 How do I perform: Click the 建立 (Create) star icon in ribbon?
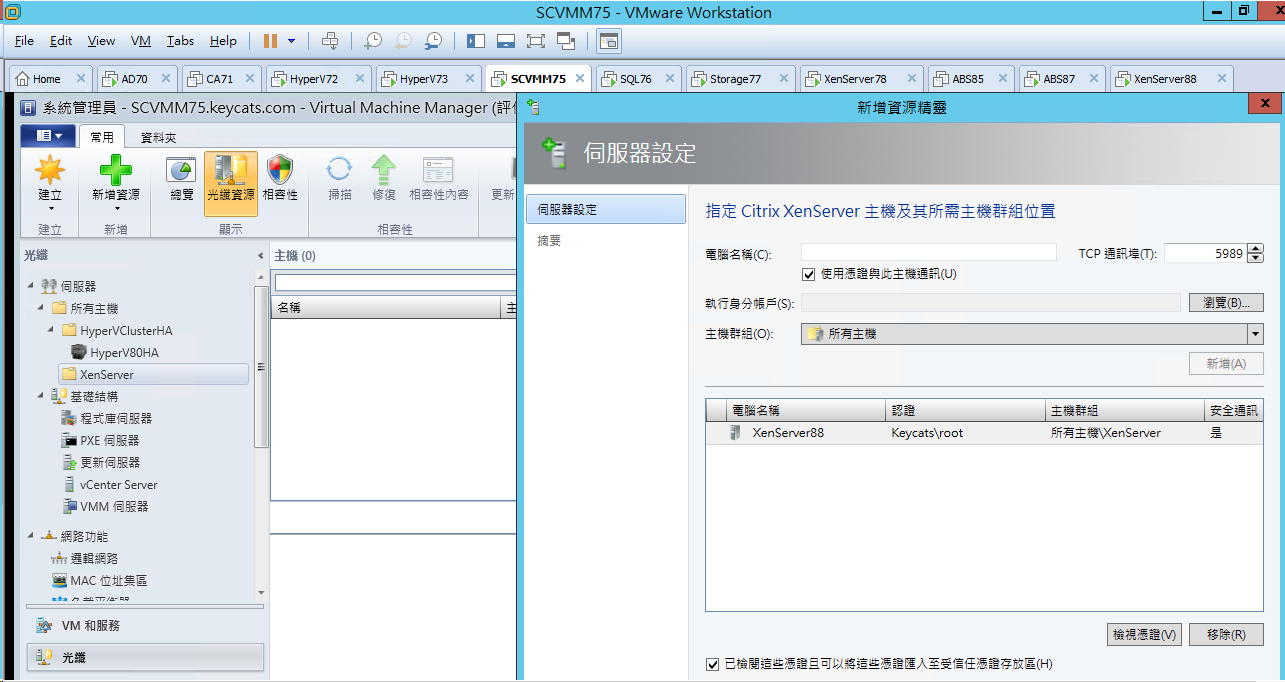tap(50, 171)
